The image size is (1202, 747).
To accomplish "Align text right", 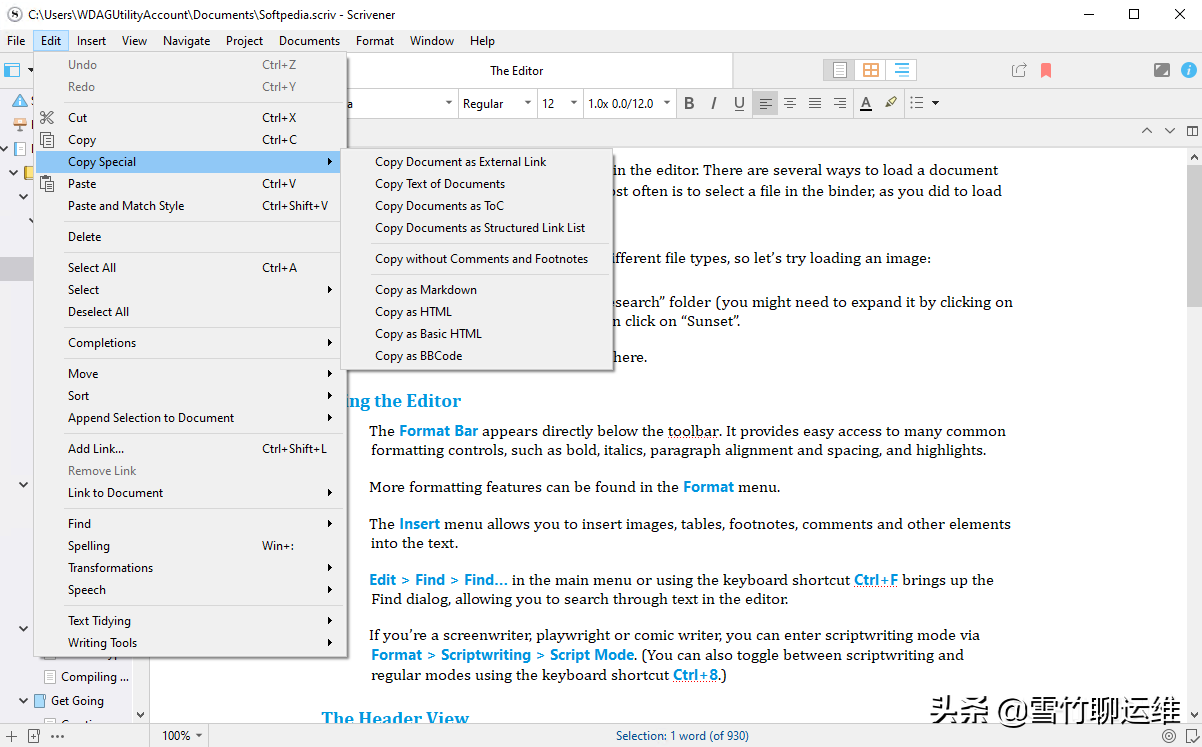I will click(x=840, y=103).
